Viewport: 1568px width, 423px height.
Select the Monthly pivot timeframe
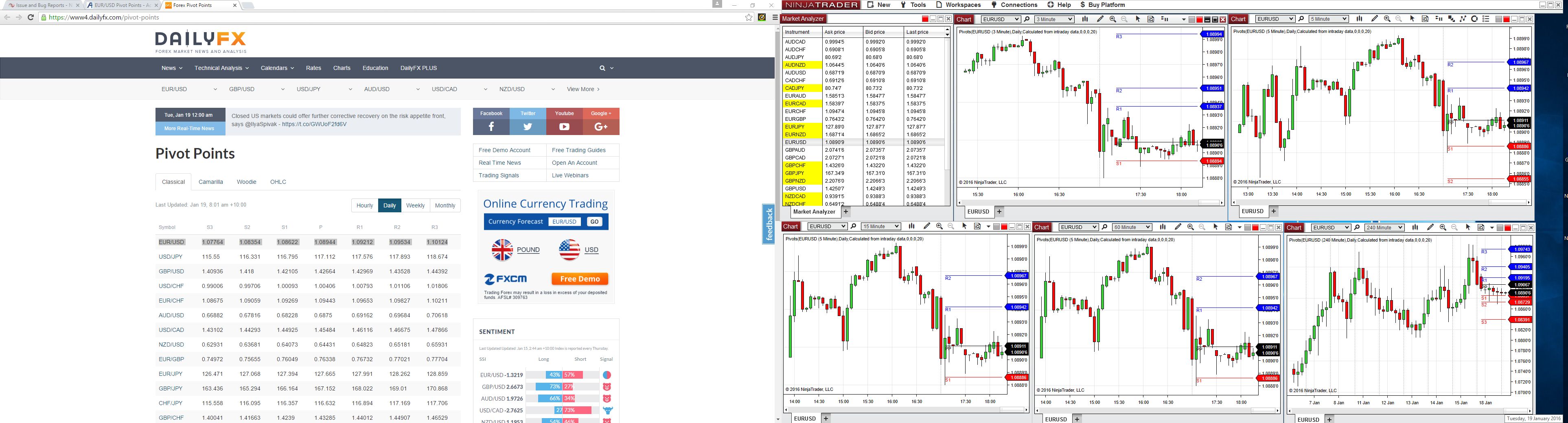445,206
